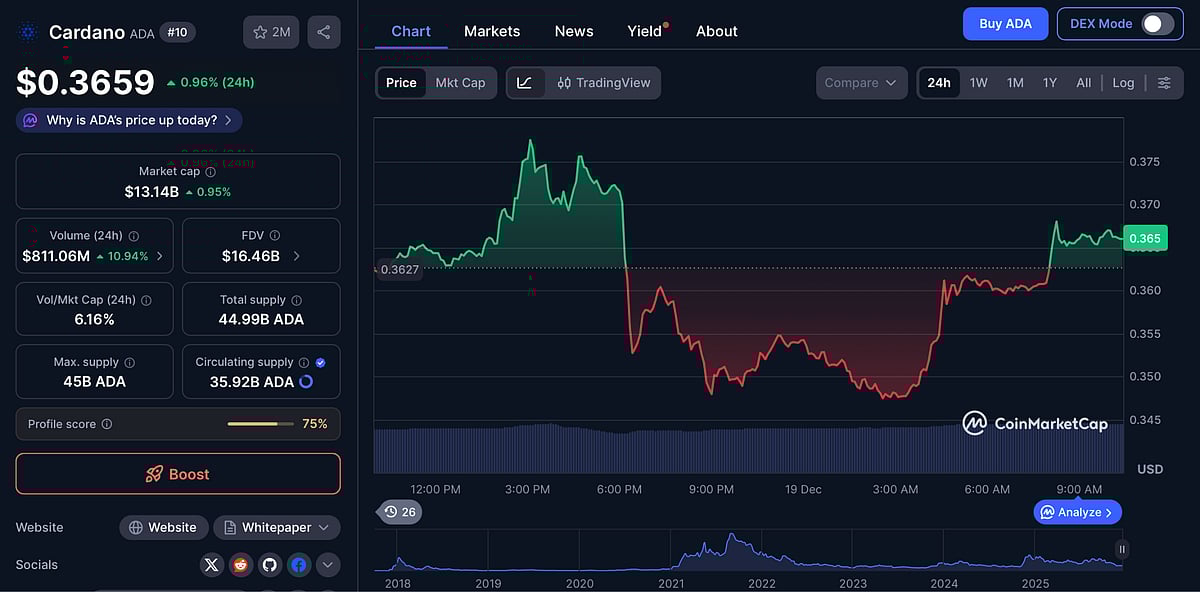Open Cardano's Reddit page

[240, 564]
